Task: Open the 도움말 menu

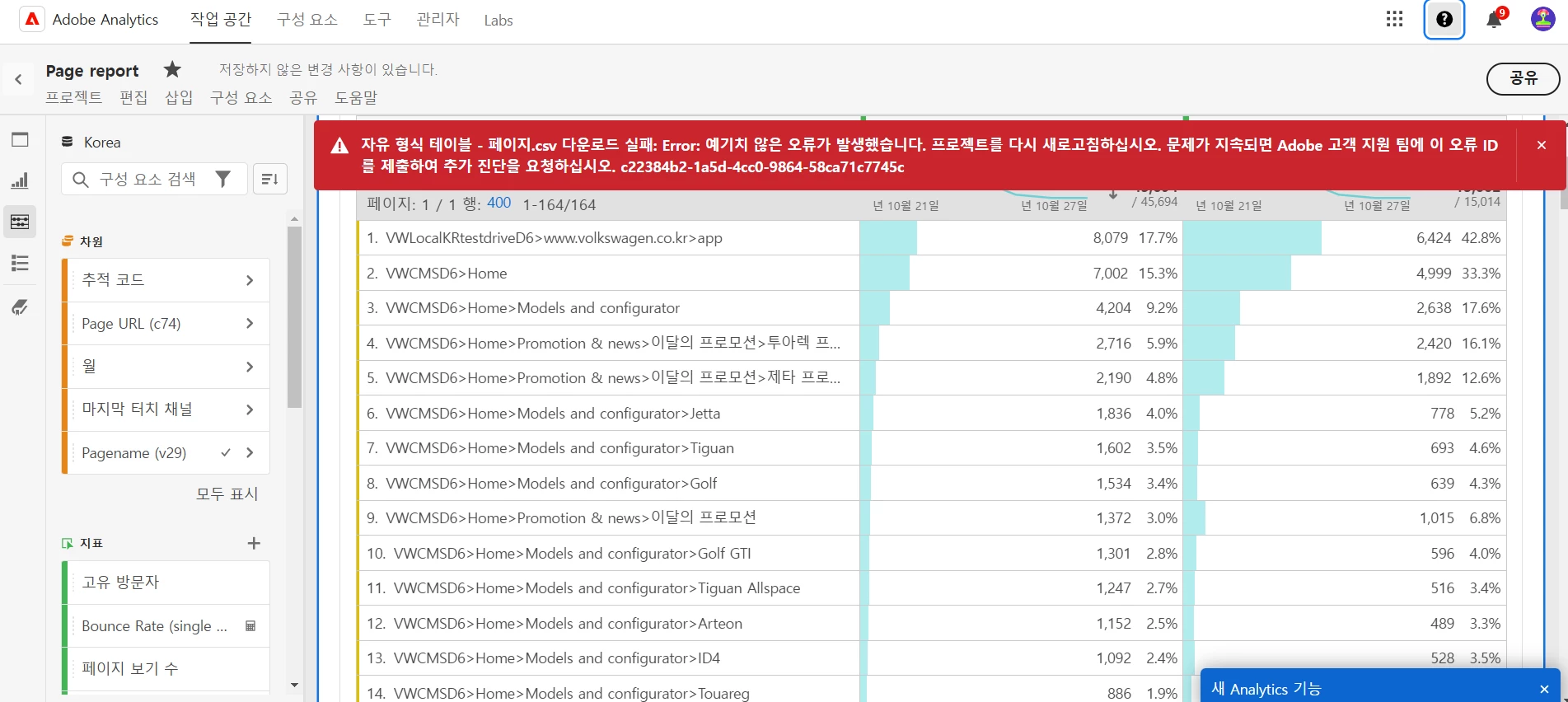Action: click(x=356, y=97)
